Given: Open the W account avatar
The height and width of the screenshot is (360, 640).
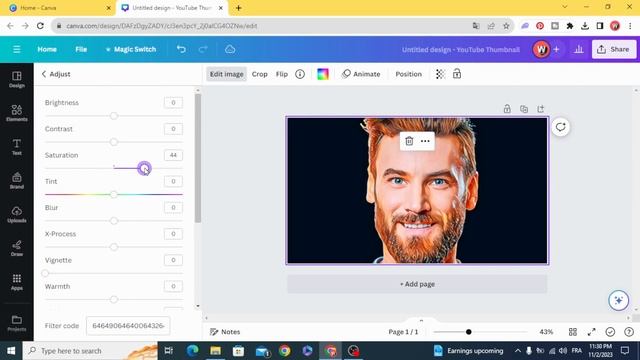Looking at the screenshot, I should point(541,49).
